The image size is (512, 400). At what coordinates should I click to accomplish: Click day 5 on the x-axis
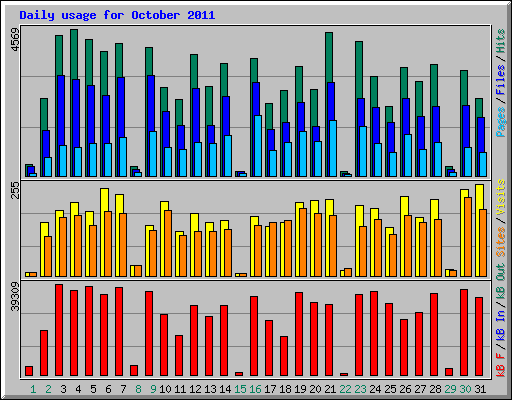[93, 389]
